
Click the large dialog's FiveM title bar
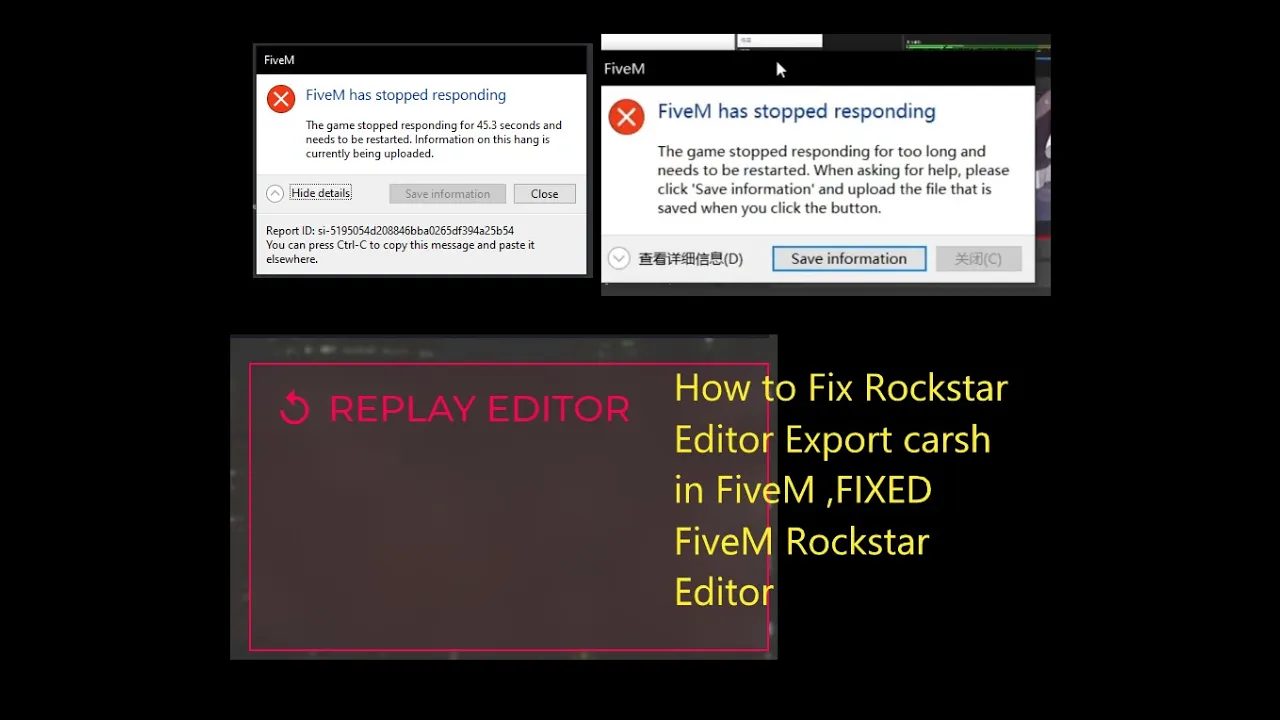(x=818, y=68)
